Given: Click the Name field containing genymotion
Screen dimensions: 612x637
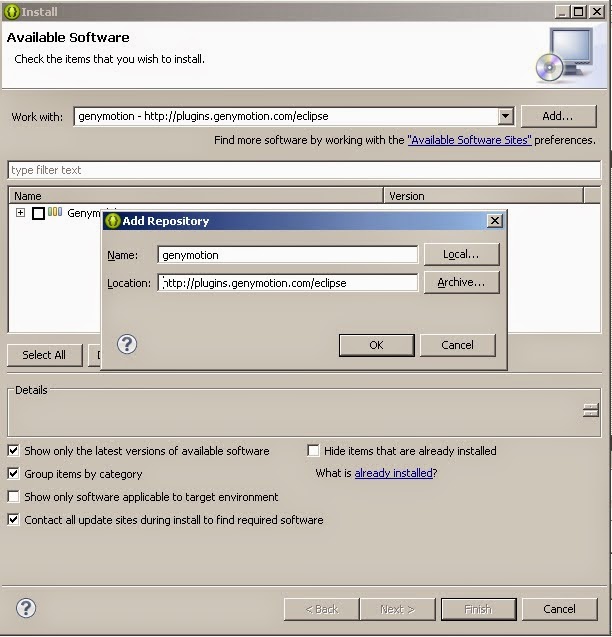Looking at the screenshot, I should [x=287, y=255].
